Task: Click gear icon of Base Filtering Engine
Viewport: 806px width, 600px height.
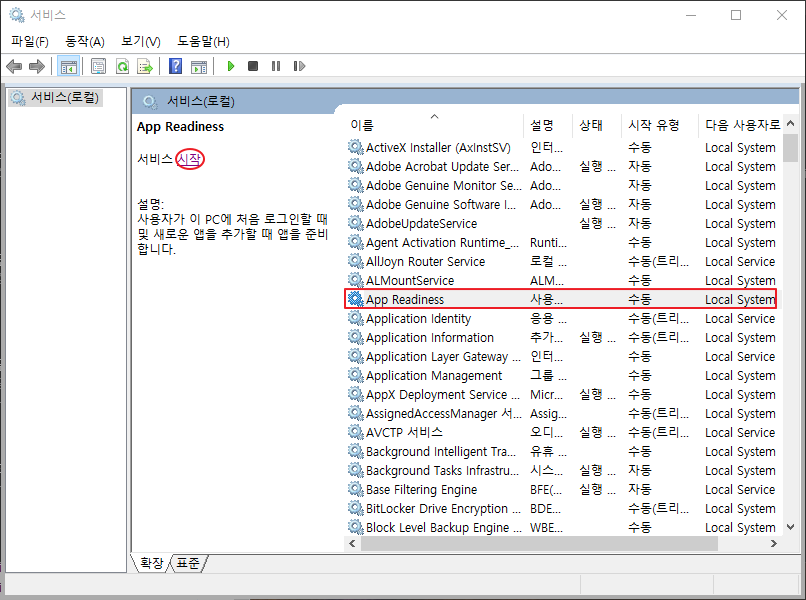Action: click(355, 489)
